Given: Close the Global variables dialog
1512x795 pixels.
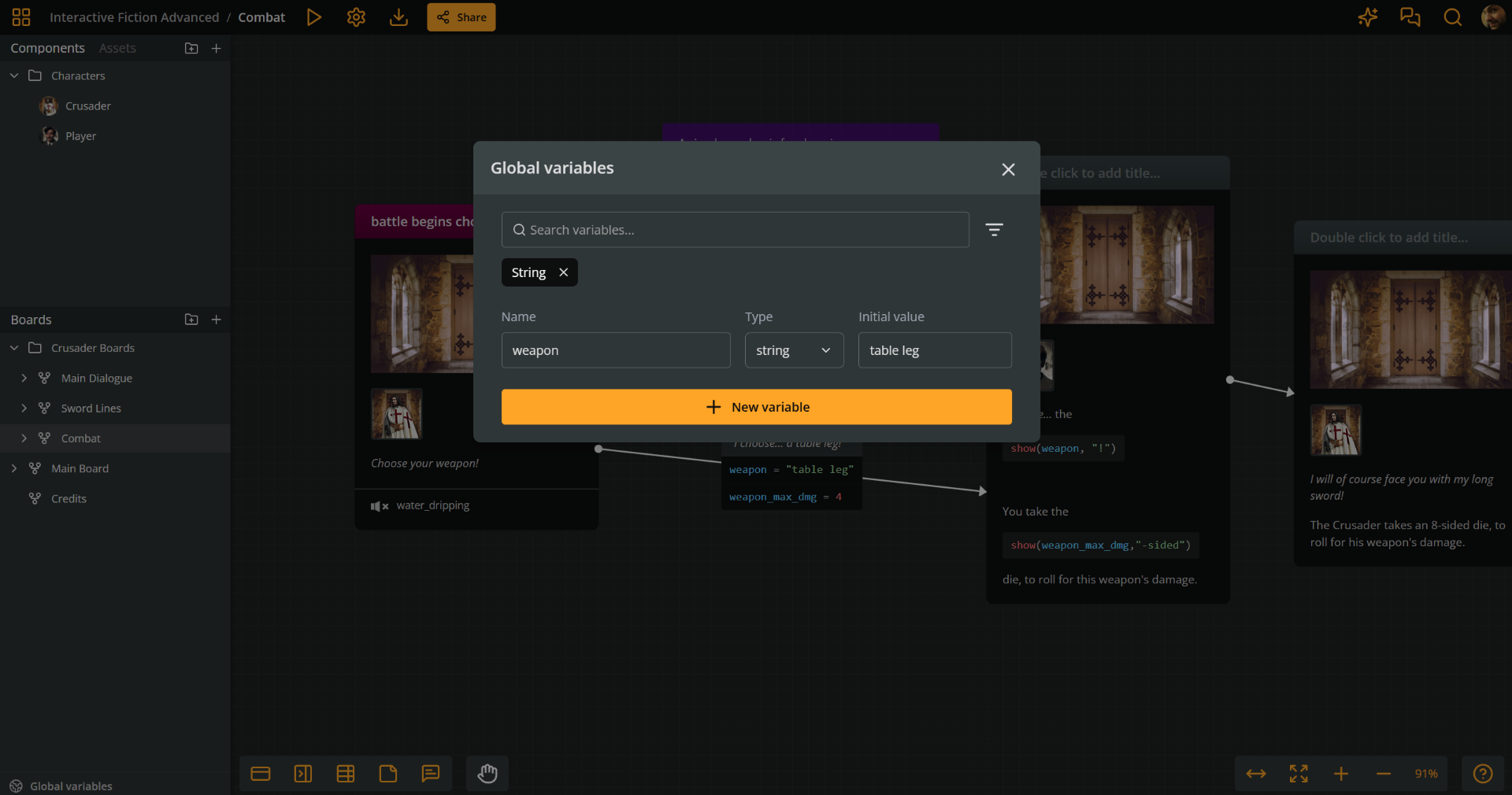Looking at the screenshot, I should pos(1008,169).
